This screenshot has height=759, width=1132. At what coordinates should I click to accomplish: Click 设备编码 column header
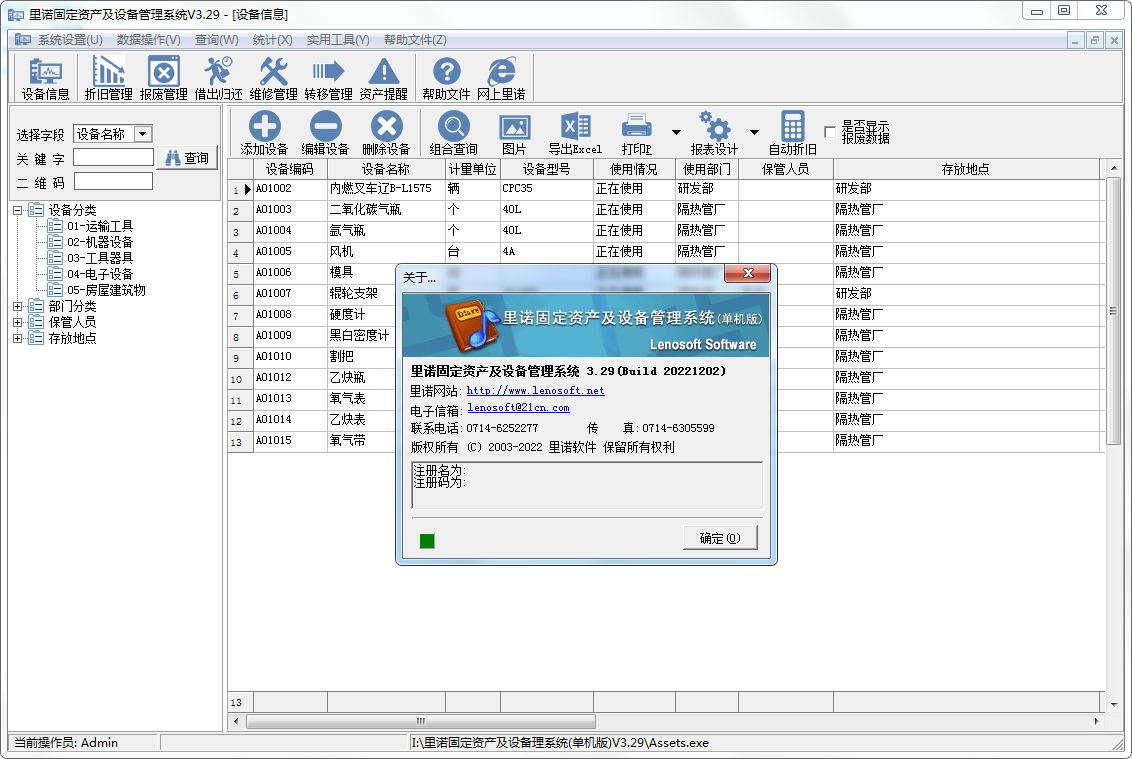289,169
